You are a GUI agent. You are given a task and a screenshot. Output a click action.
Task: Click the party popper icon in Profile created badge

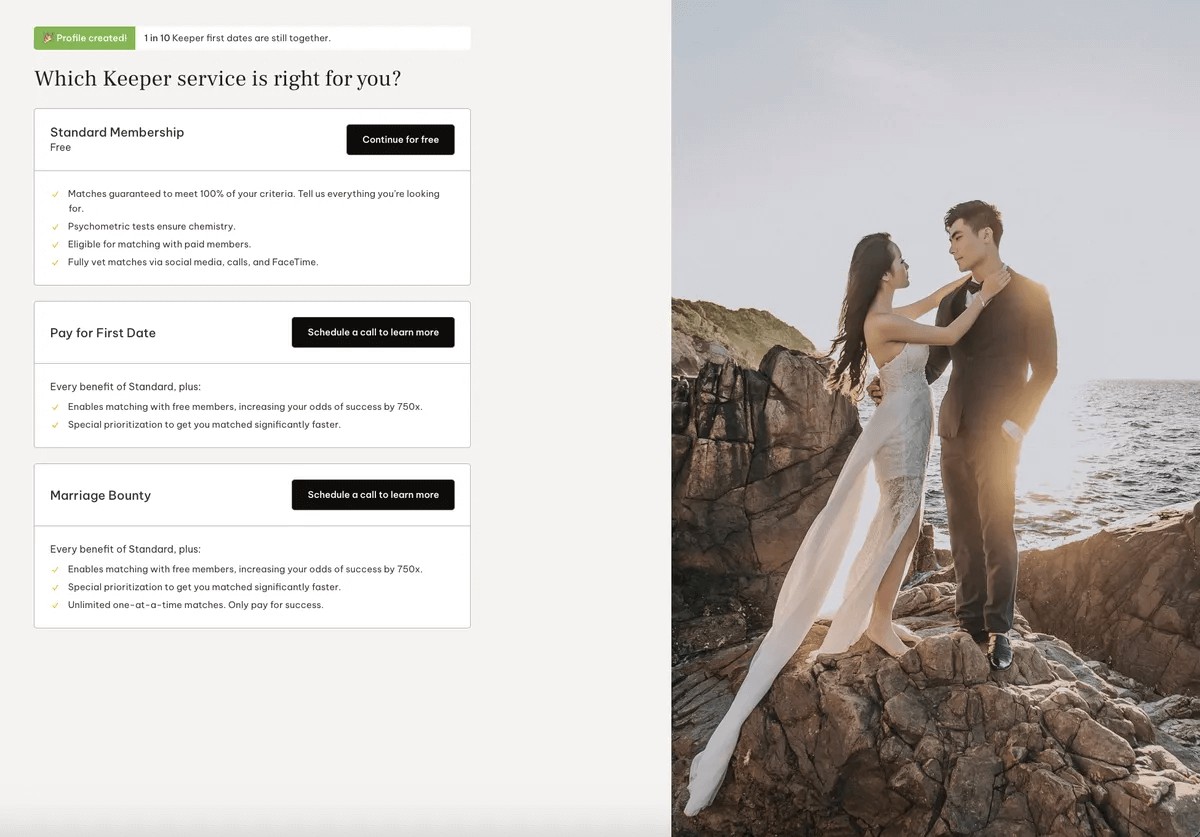[48, 38]
